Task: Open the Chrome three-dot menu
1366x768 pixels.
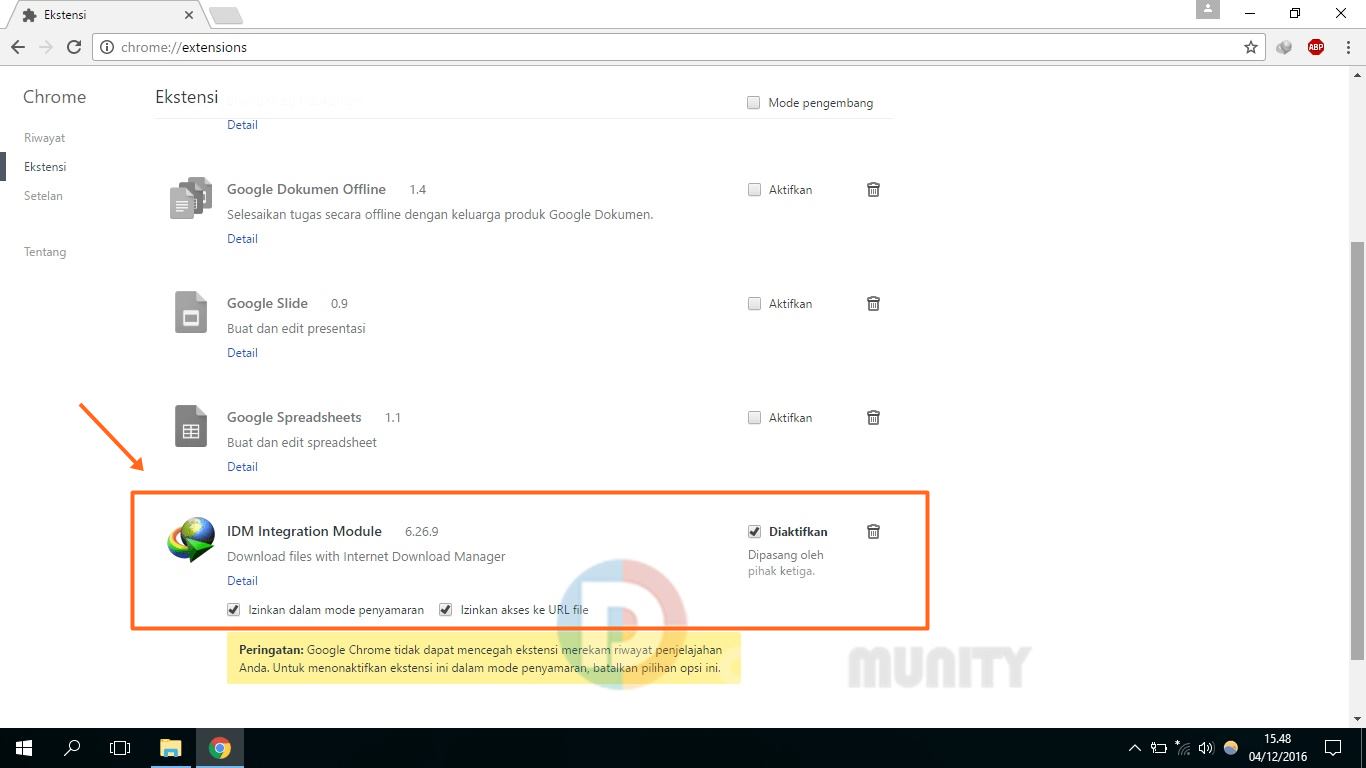Action: [x=1345, y=47]
